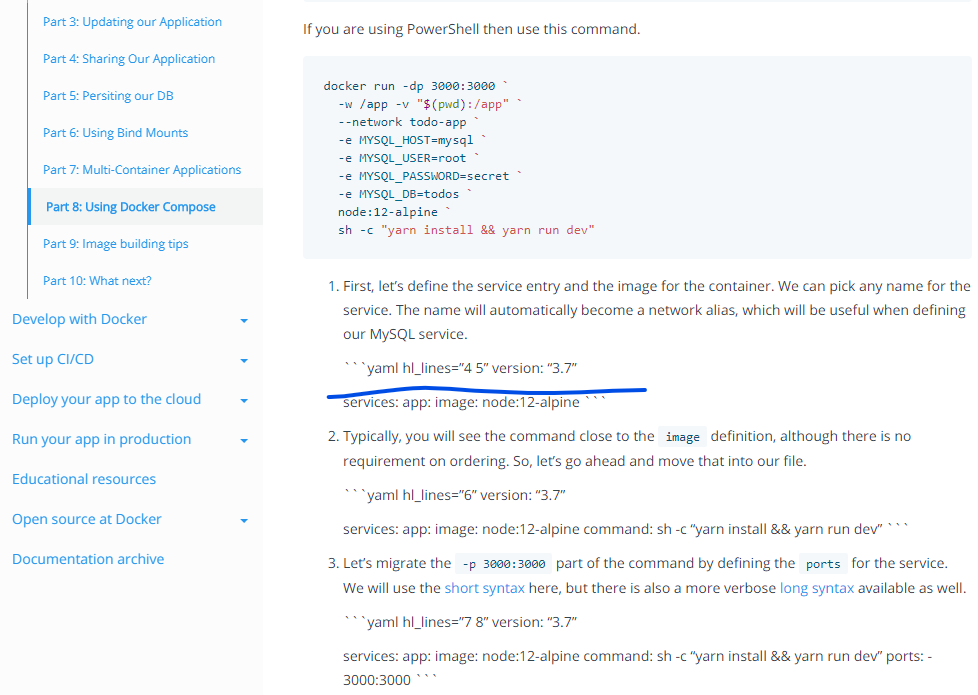Viewport: 978px width, 695px height.
Task: Click the inline code word image
Action: tap(682, 437)
